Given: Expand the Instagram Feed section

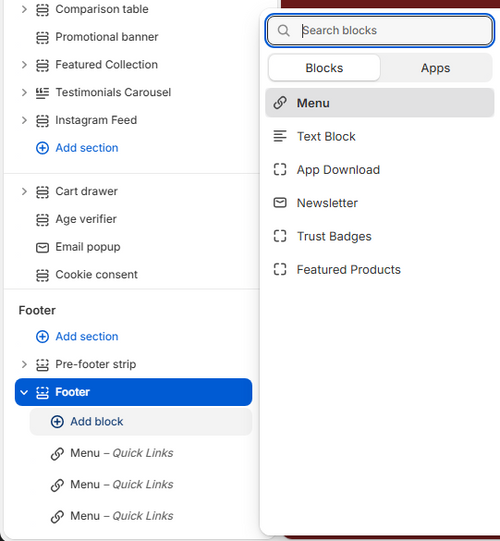Looking at the screenshot, I should click(x=24, y=120).
